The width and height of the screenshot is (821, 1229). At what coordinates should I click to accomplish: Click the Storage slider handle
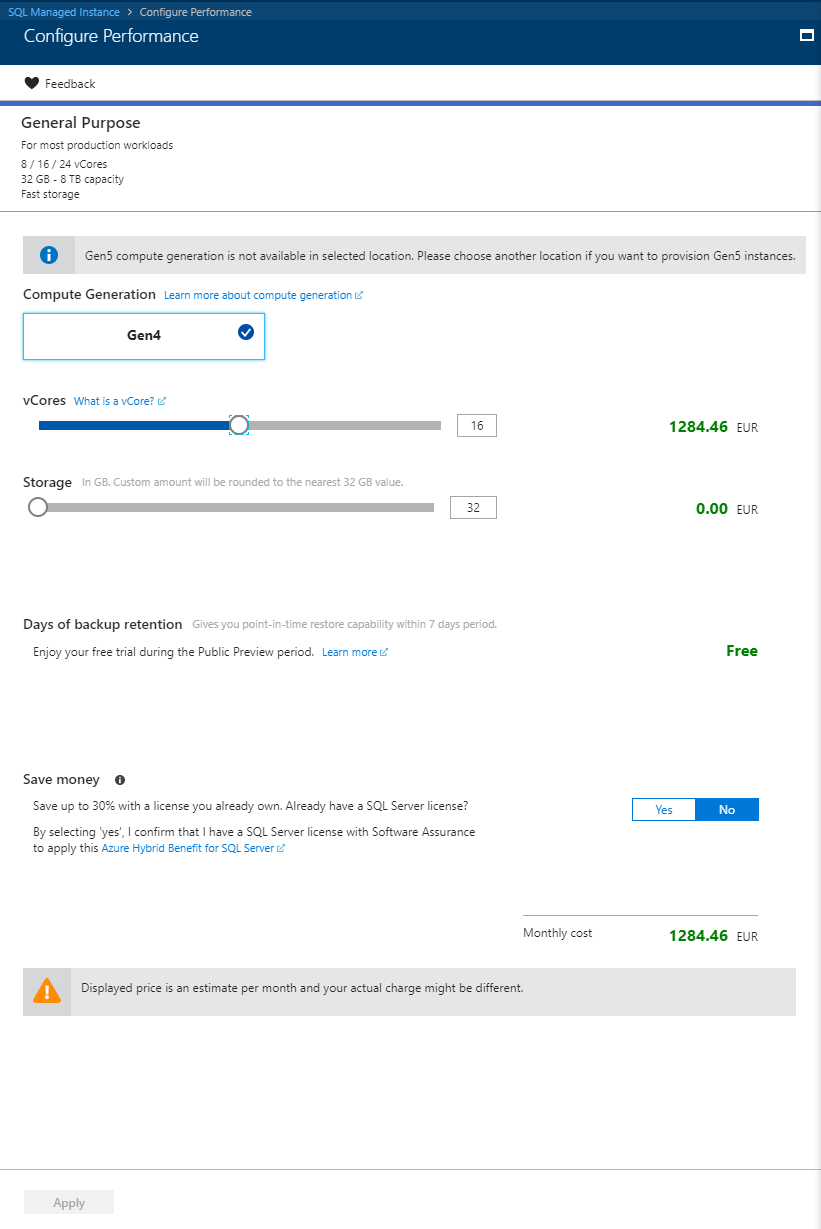tap(38, 507)
